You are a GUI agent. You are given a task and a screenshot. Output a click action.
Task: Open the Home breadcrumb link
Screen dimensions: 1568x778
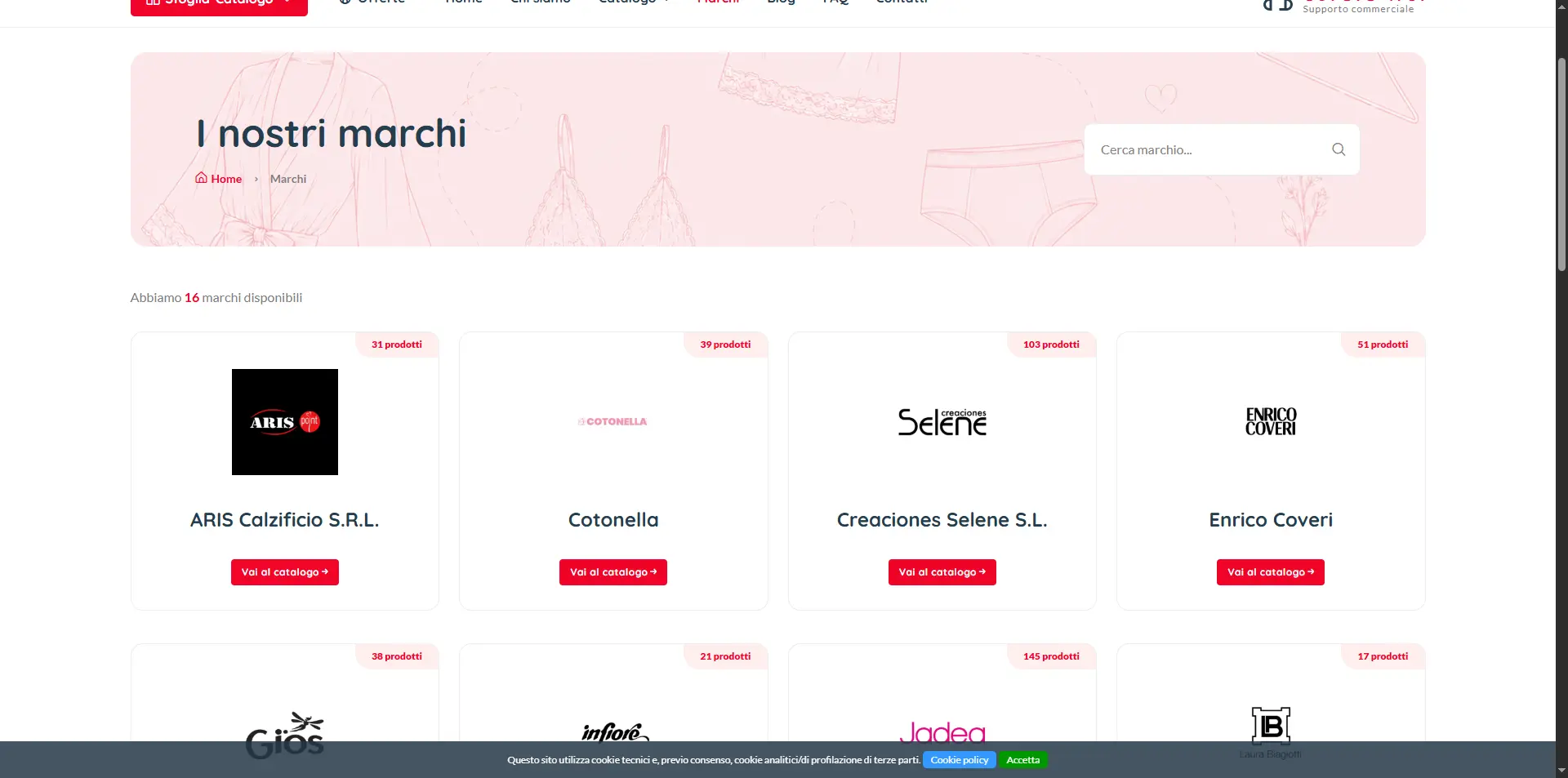(x=218, y=179)
